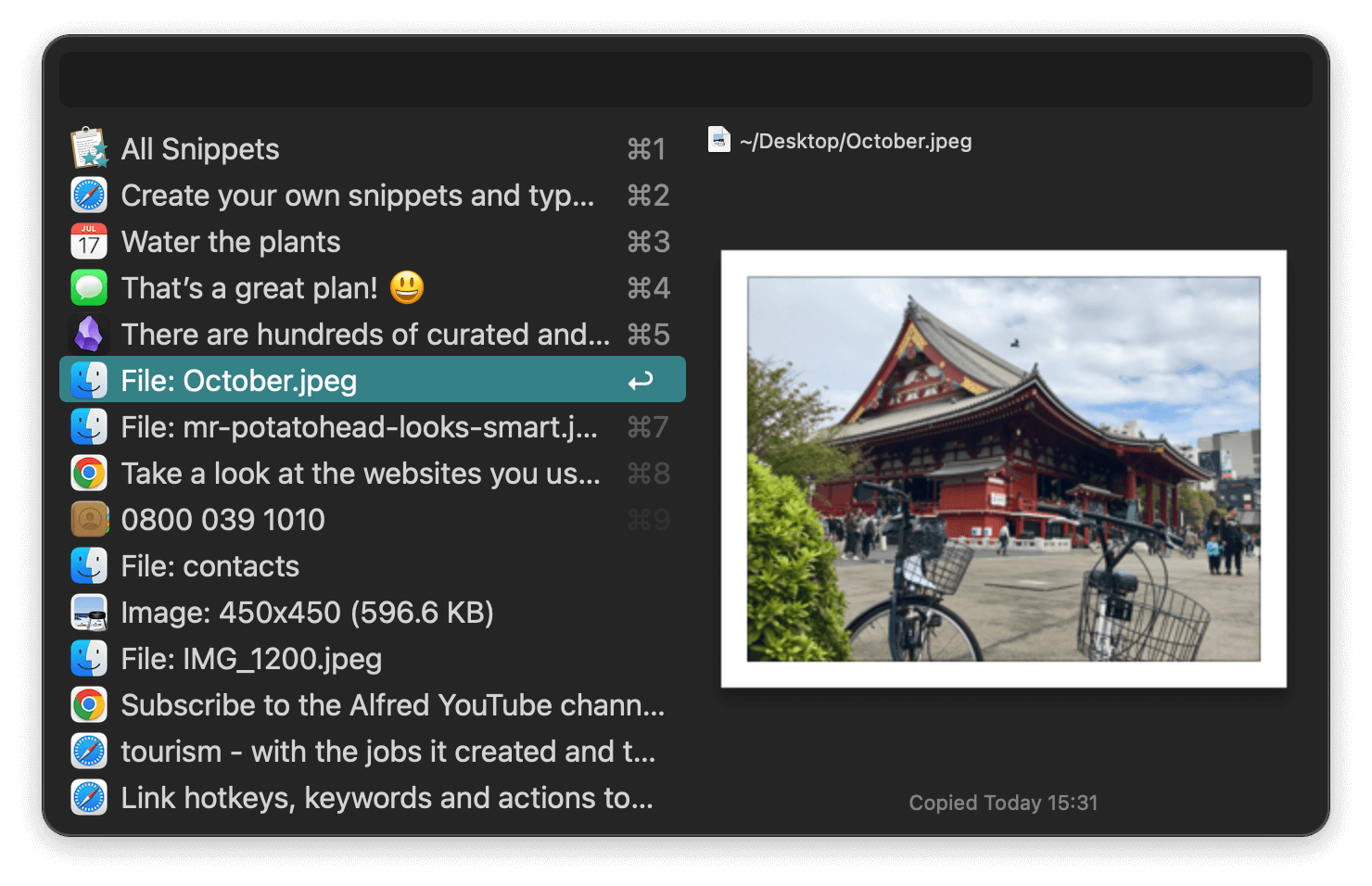The image size is (1372, 886).
Task: Click the Copied Today 15:31 timestamp
Action: point(1002,803)
